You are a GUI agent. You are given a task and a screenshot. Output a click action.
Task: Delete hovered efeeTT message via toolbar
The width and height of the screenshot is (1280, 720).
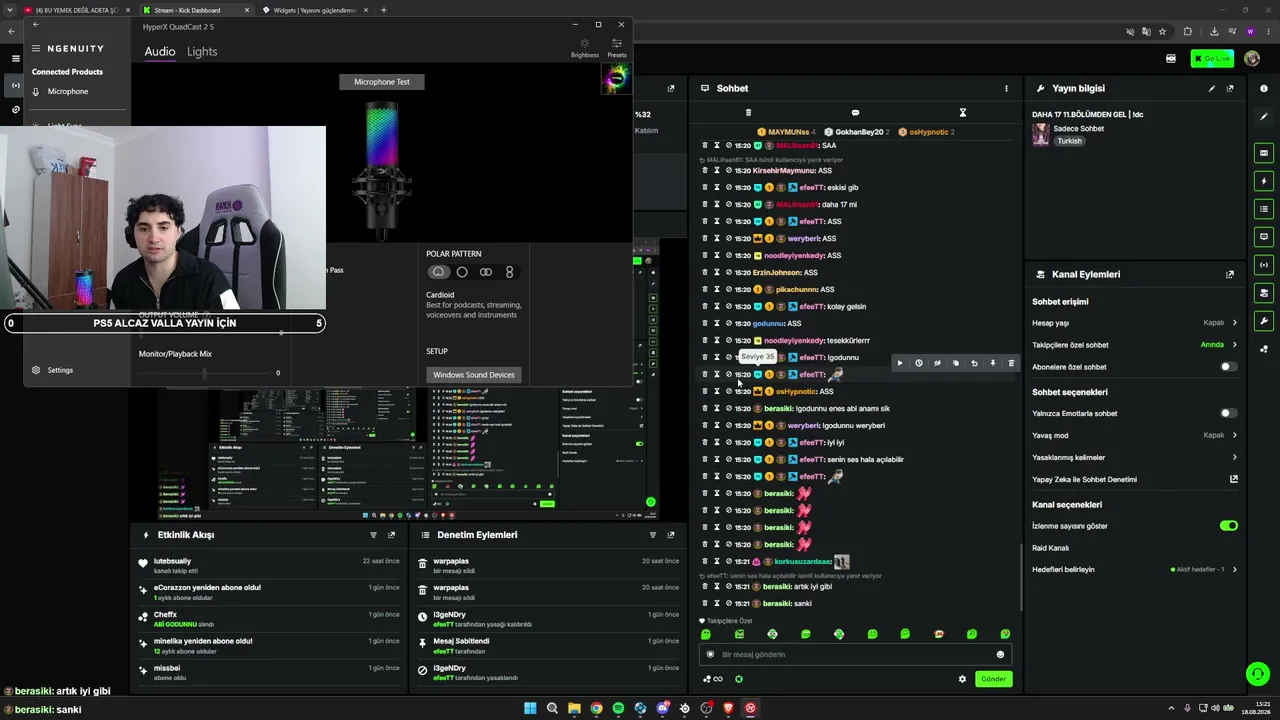pyautogui.click(x=1011, y=363)
